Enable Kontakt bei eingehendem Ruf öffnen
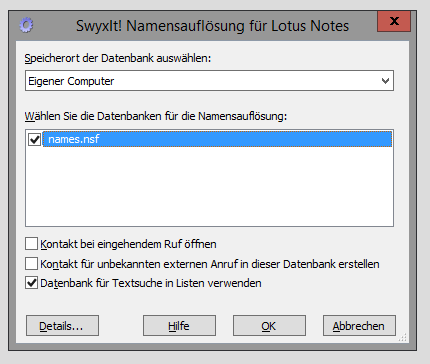The height and width of the screenshot is (364, 430). 31,244
